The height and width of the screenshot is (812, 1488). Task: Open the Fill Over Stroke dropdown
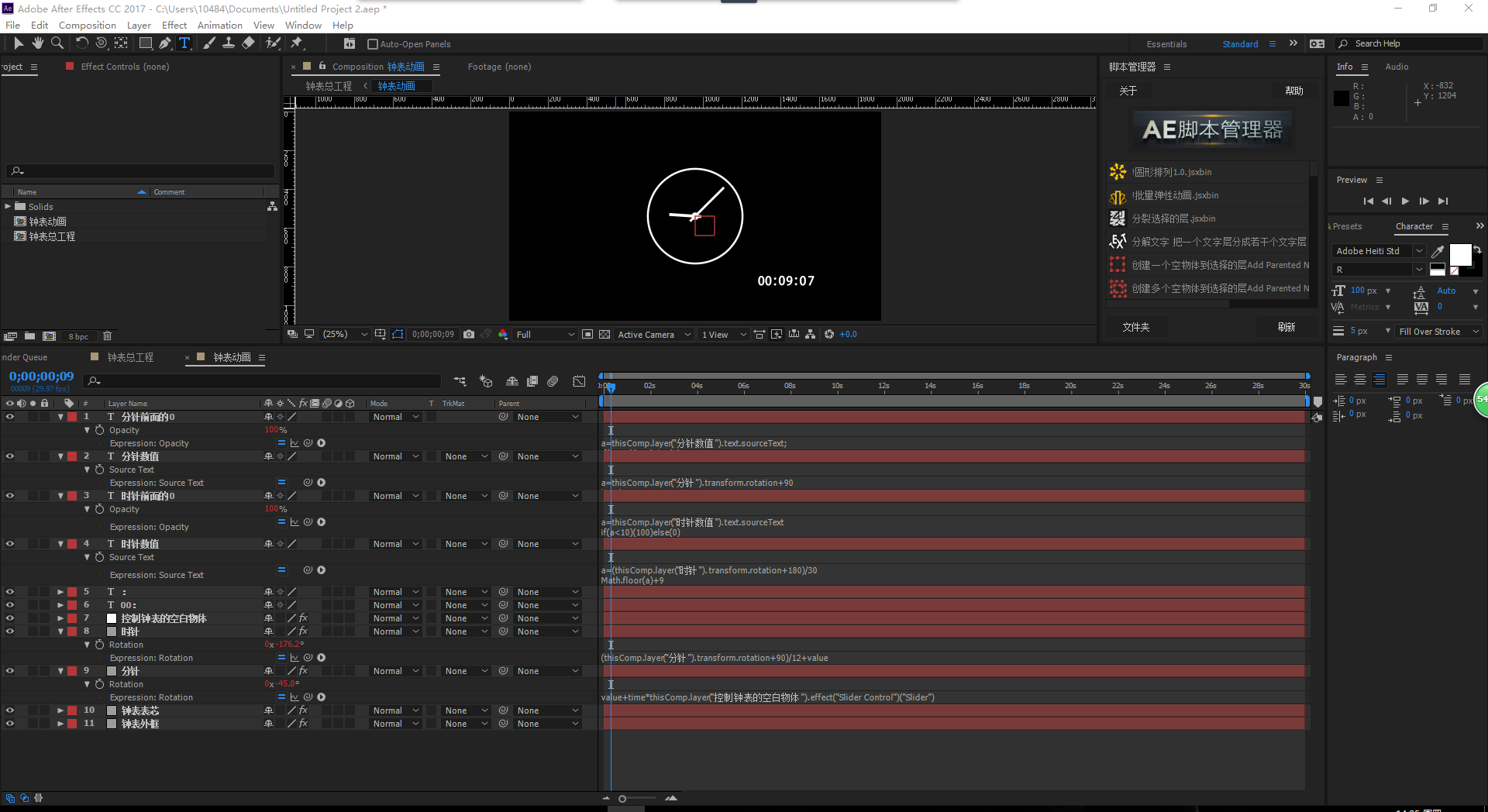(1438, 332)
